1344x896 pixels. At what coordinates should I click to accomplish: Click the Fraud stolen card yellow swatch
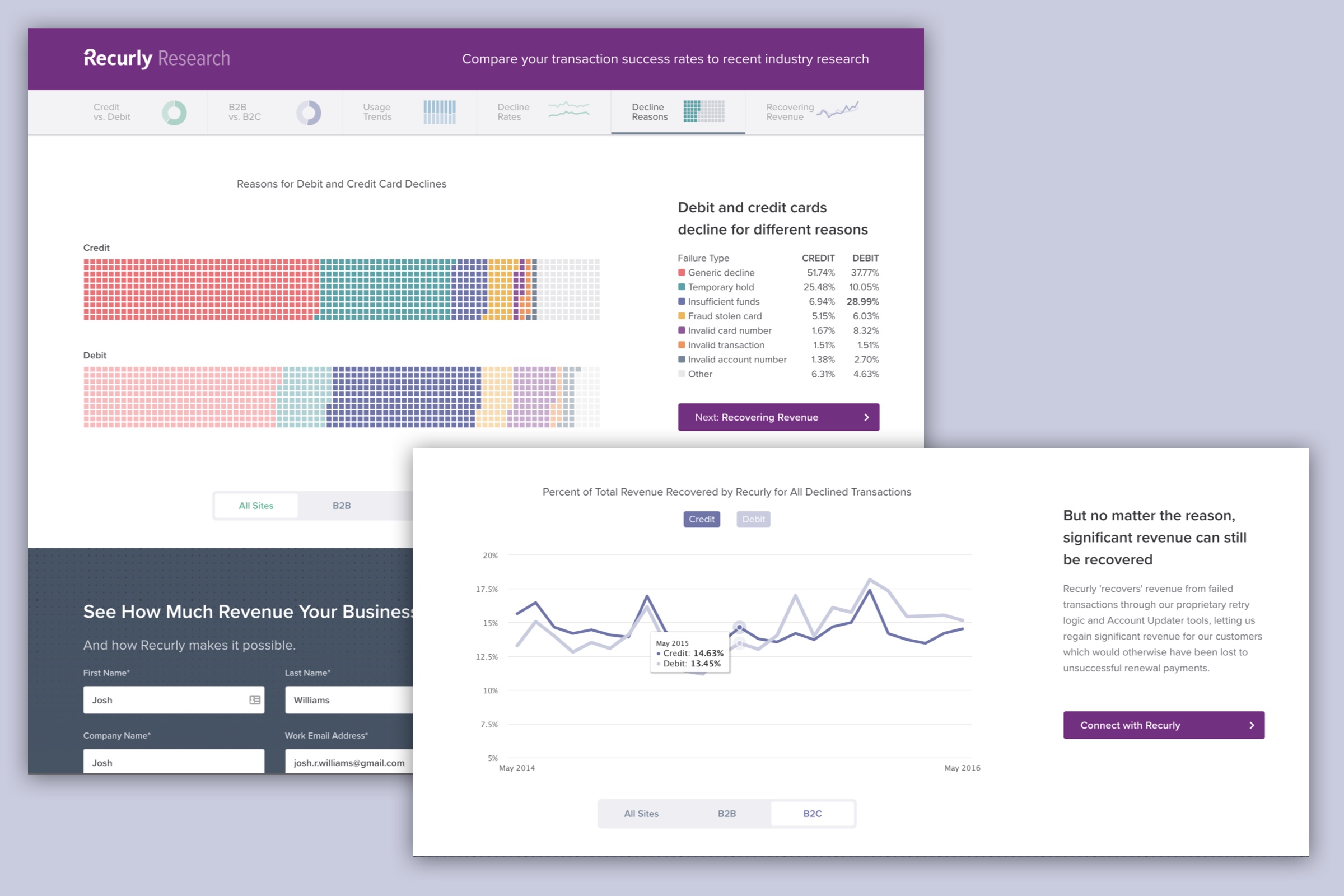point(681,316)
